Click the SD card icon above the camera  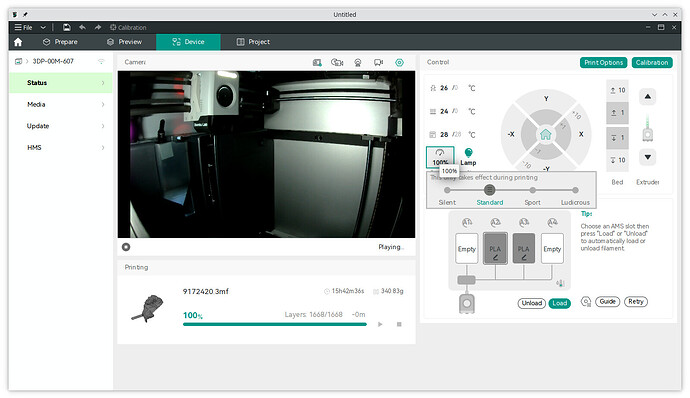(x=317, y=63)
